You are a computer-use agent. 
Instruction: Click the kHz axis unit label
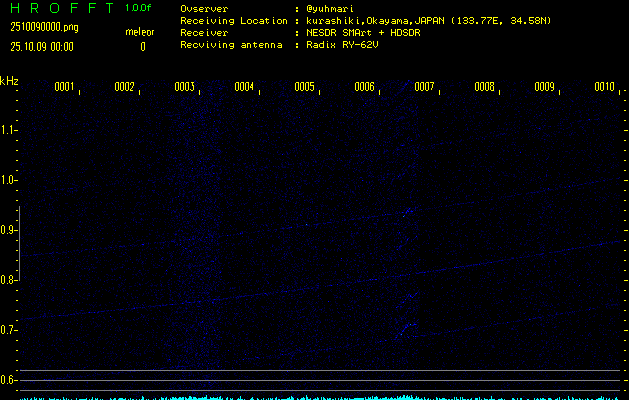[9, 80]
